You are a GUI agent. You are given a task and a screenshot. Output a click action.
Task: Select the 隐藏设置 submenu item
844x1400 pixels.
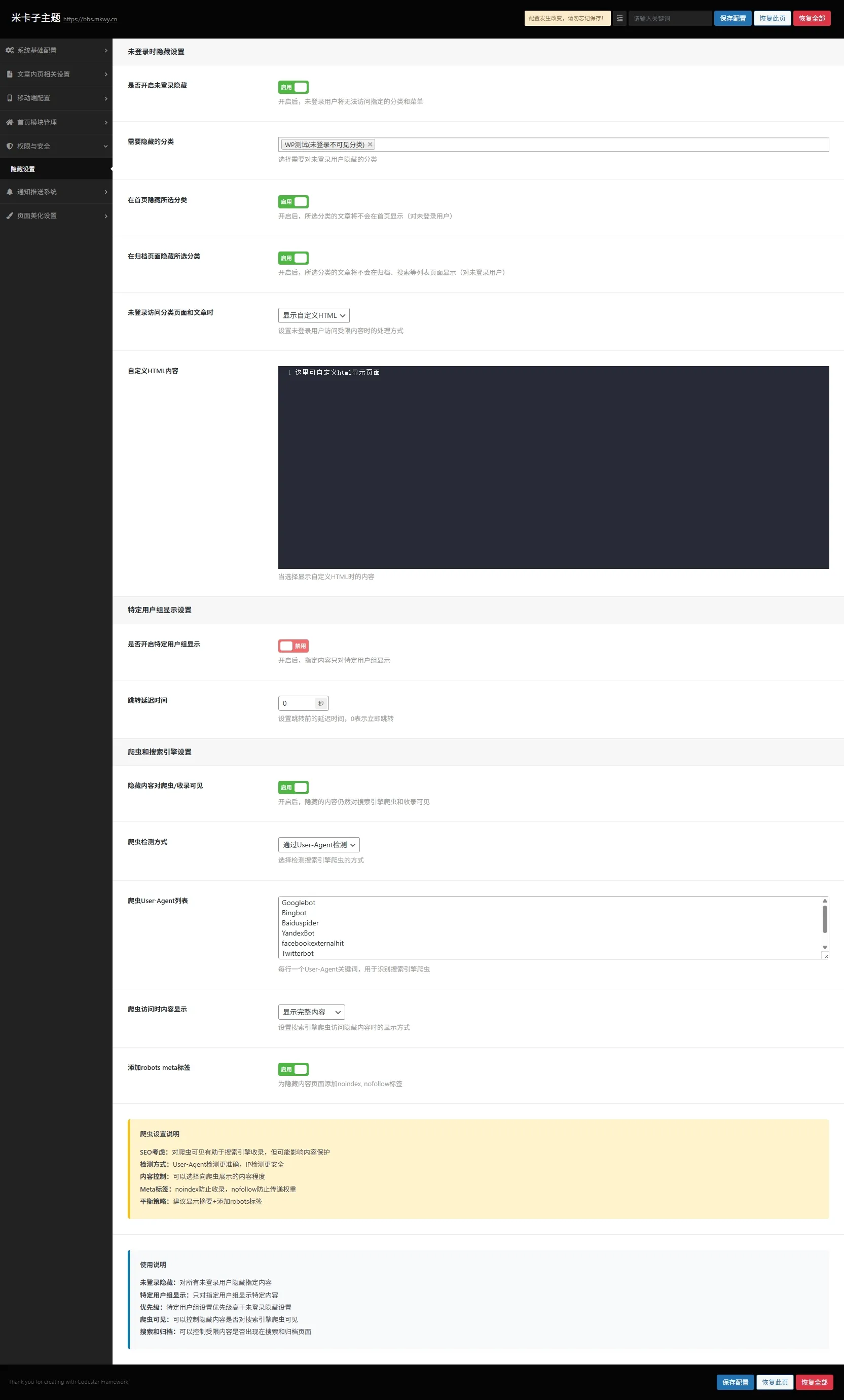[23, 169]
